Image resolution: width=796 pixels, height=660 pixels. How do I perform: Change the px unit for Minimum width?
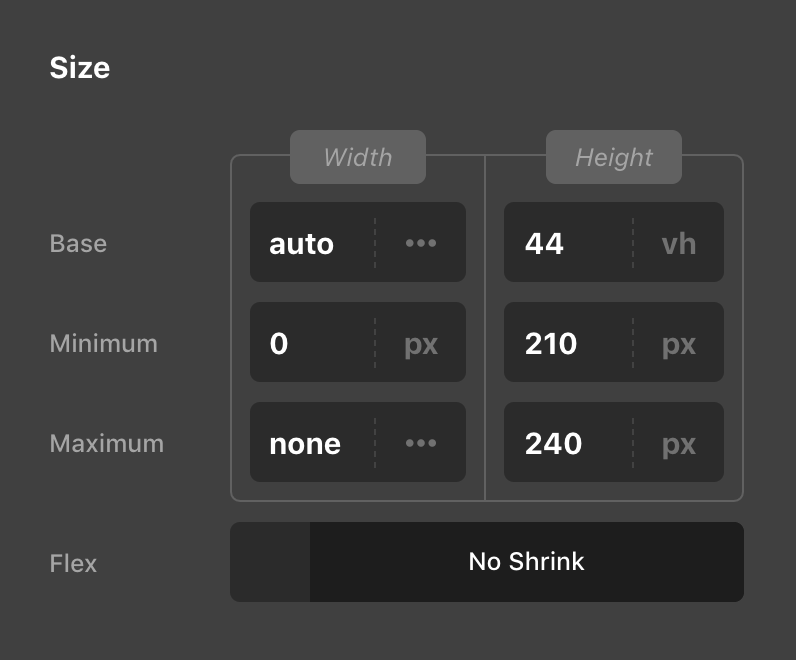point(421,343)
